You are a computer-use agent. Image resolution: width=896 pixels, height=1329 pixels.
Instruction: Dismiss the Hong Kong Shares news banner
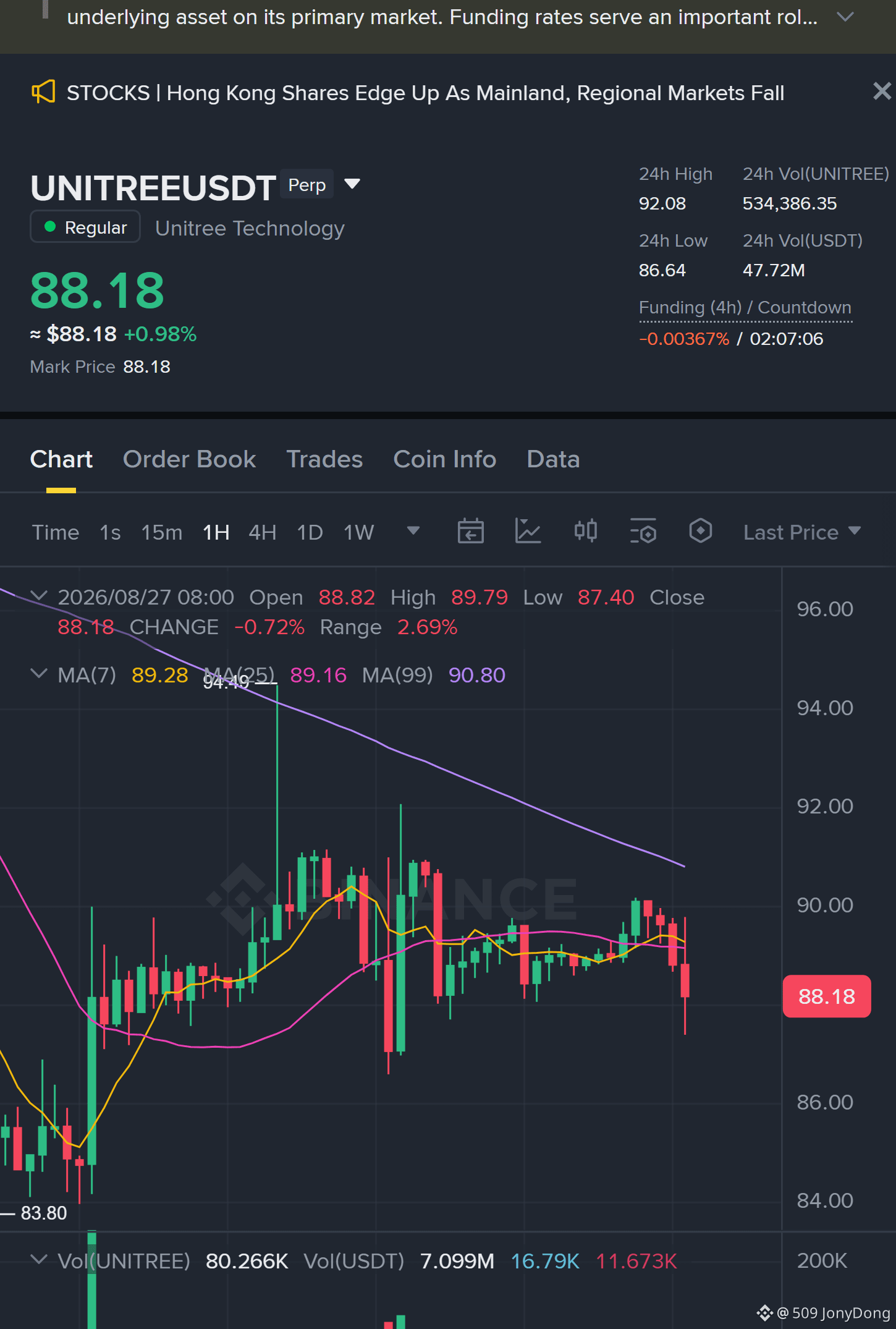click(x=882, y=91)
